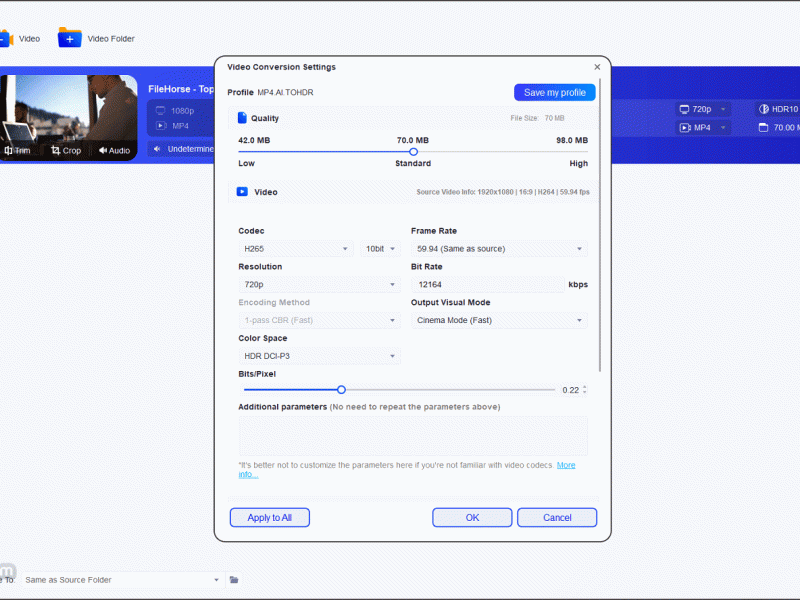
Task: Open the Frame Rate dropdown
Action: pyautogui.click(x=499, y=249)
